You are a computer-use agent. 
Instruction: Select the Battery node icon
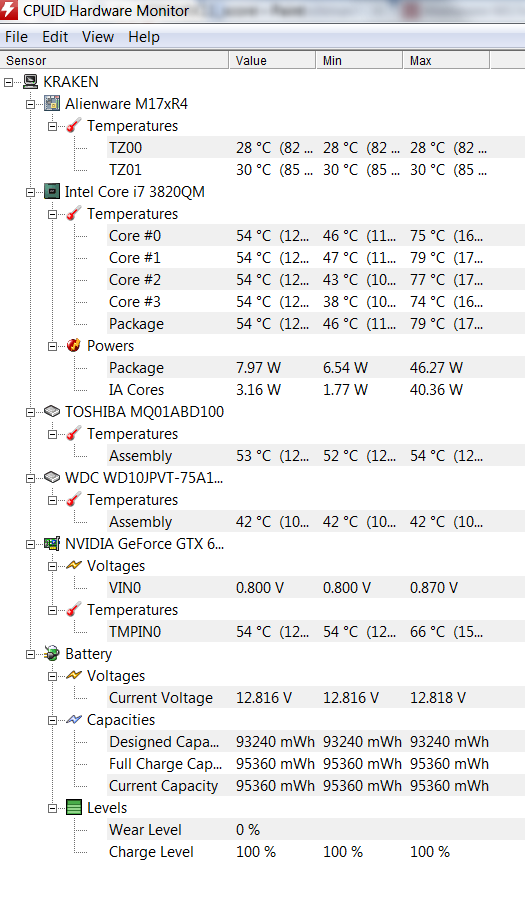(x=52, y=654)
